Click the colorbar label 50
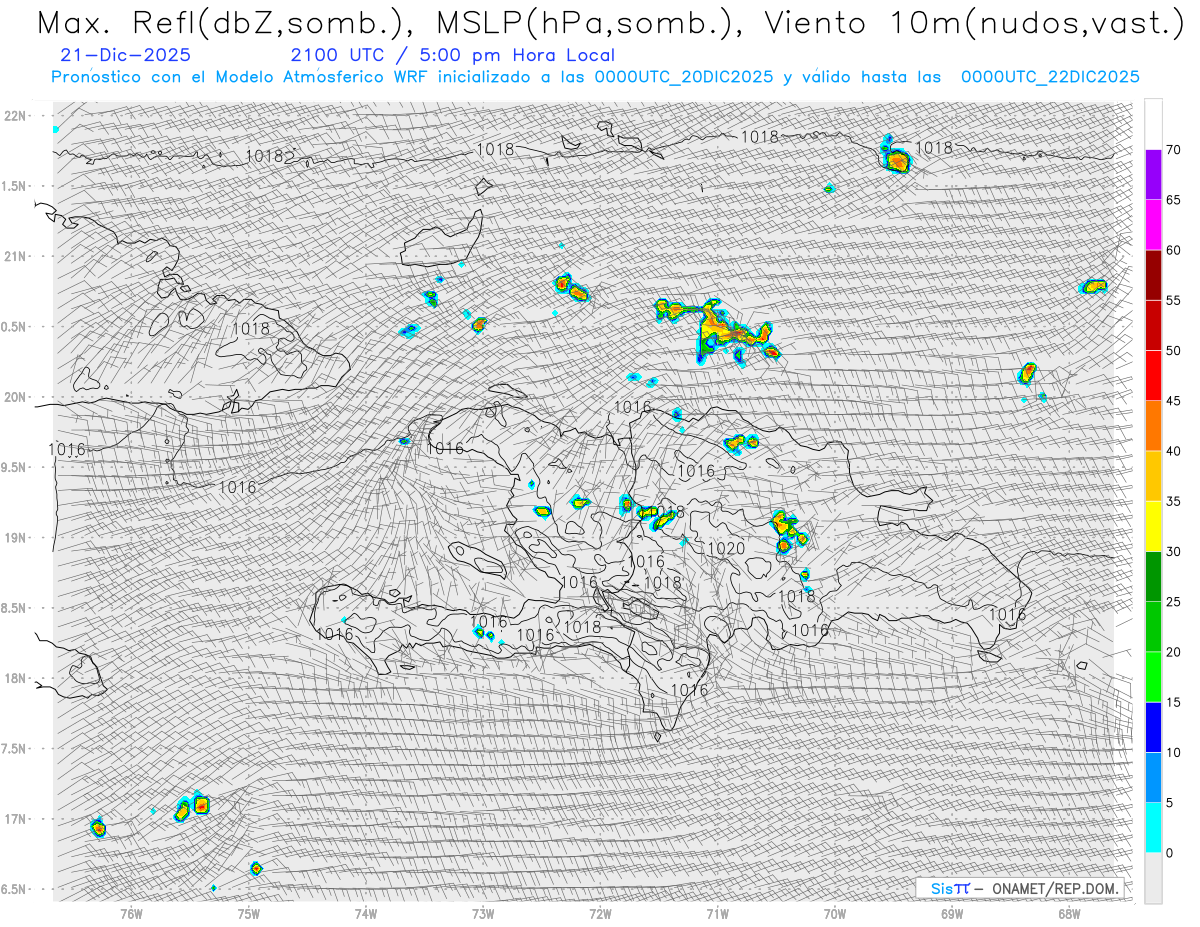This screenshot has width=1200, height=927. click(x=1173, y=351)
